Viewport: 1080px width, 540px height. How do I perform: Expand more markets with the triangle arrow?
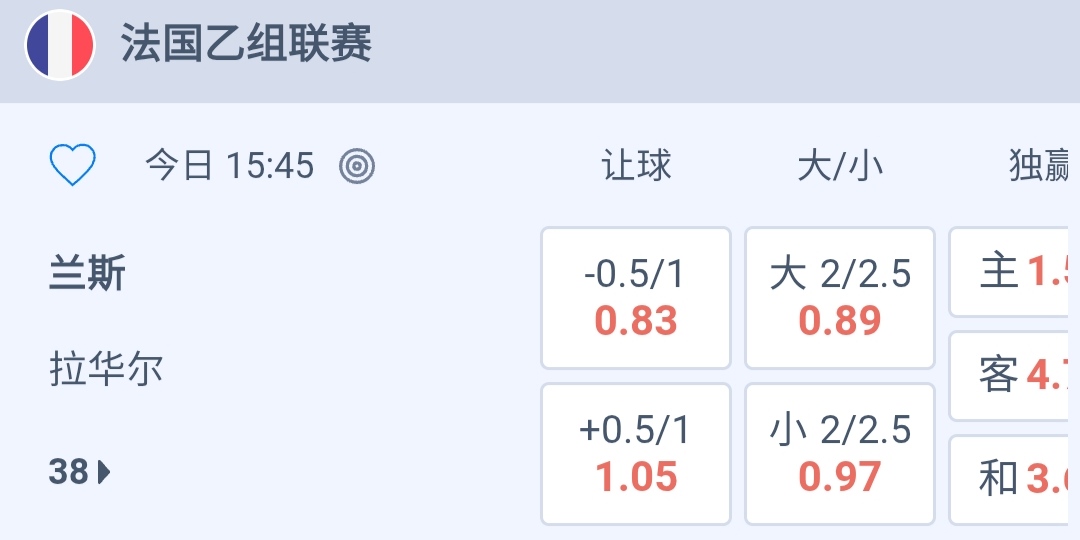click(104, 471)
